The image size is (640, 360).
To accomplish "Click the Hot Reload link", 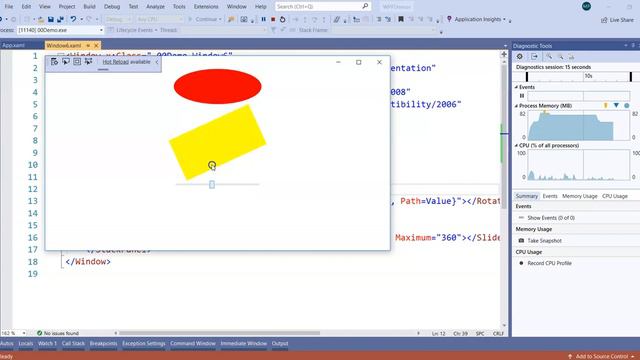I will [116, 62].
